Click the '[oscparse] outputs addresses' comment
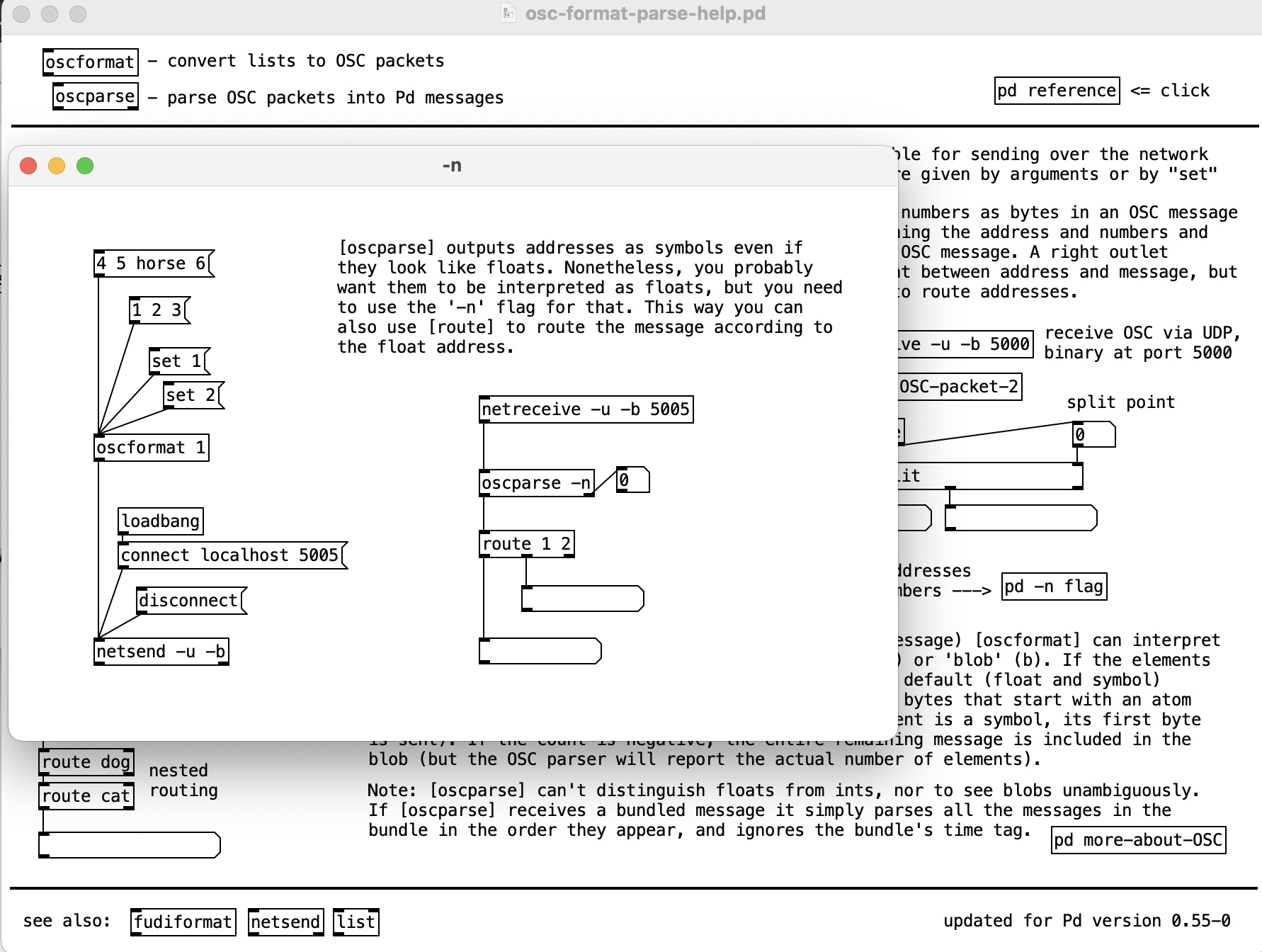Image resolution: width=1262 pixels, height=952 pixels. click(590, 297)
